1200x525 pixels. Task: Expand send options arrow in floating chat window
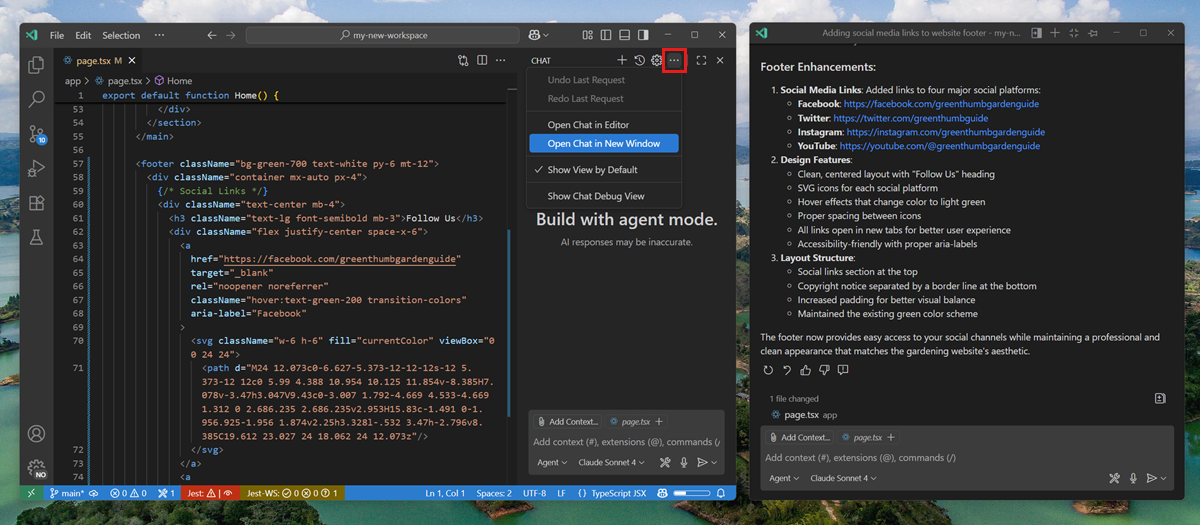(x=1164, y=478)
